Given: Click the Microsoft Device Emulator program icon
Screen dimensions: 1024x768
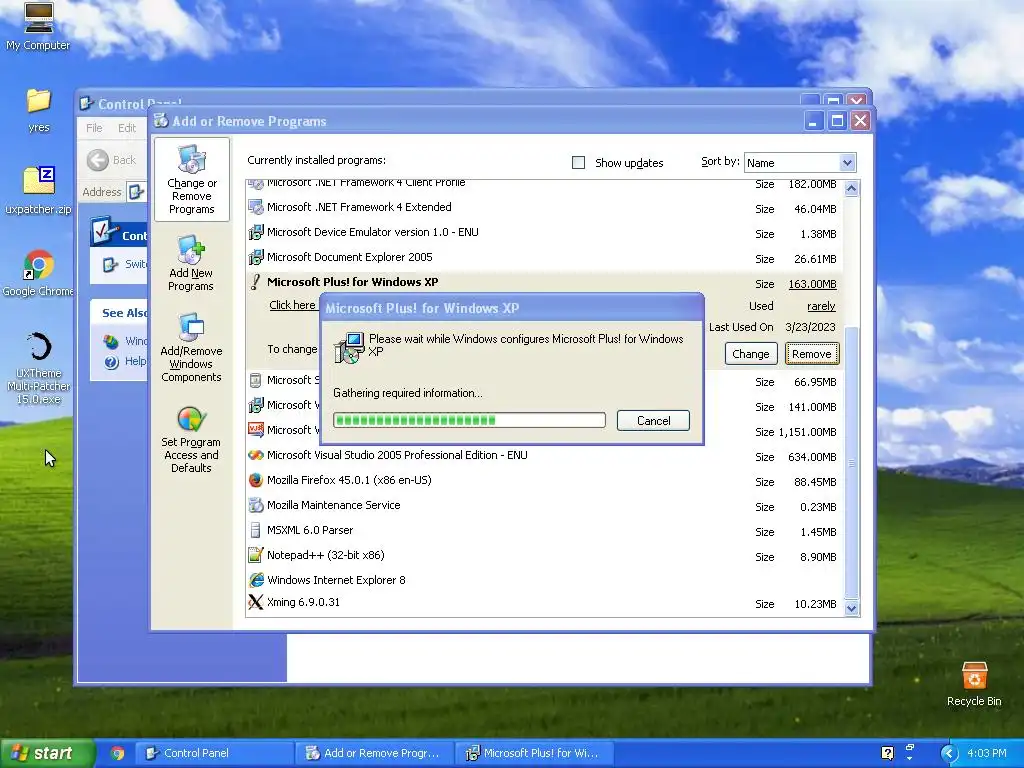Looking at the screenshot, I should click(x=256, y=232).
